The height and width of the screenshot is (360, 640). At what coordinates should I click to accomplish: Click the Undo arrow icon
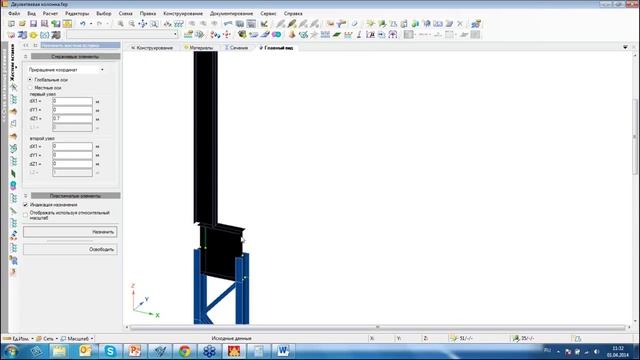(83, 24)
